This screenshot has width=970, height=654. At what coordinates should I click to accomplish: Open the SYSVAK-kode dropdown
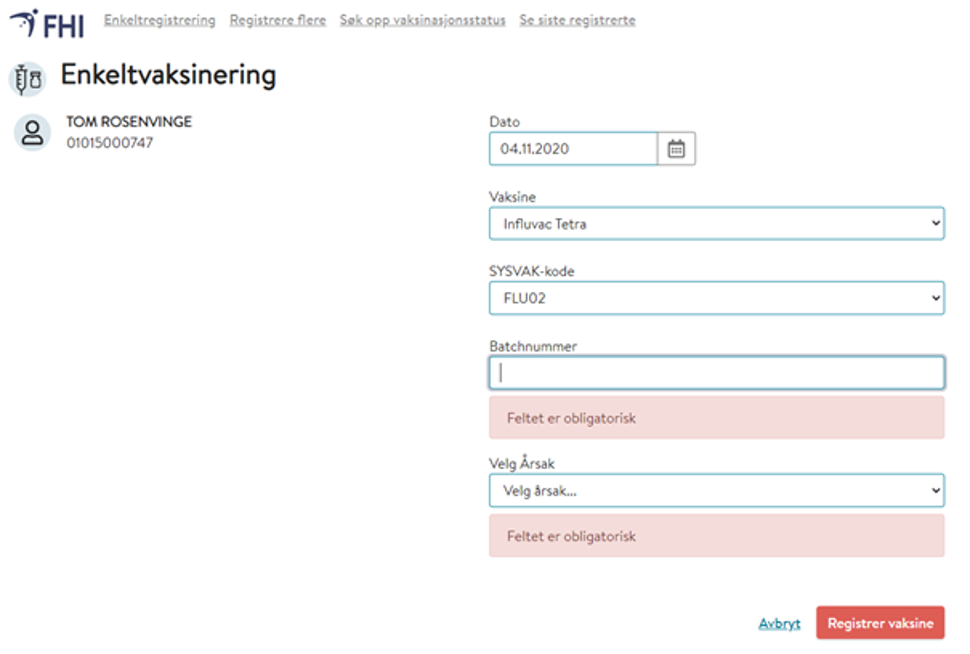tap(716, 298)
